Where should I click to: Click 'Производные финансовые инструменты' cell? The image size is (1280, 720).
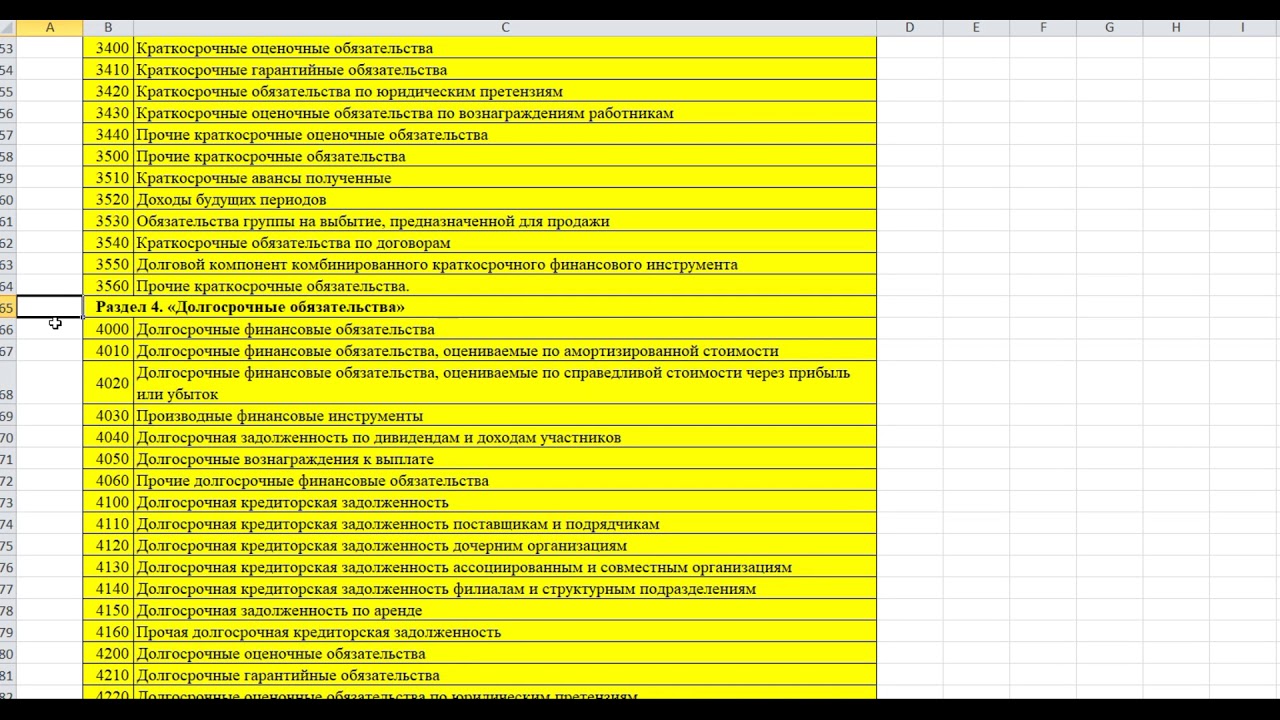click(x=505, y=416)
